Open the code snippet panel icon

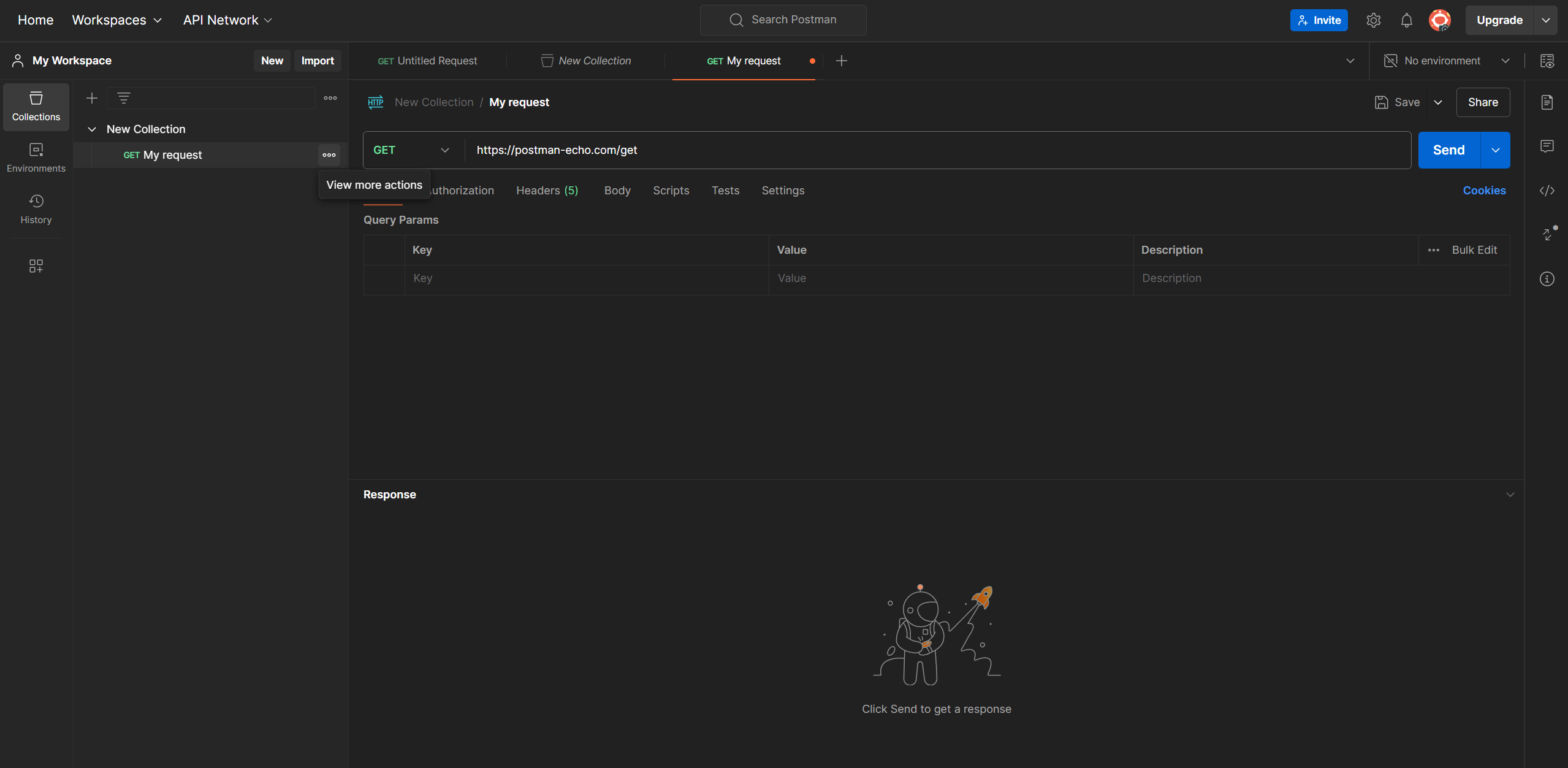tap(1547, 191)
